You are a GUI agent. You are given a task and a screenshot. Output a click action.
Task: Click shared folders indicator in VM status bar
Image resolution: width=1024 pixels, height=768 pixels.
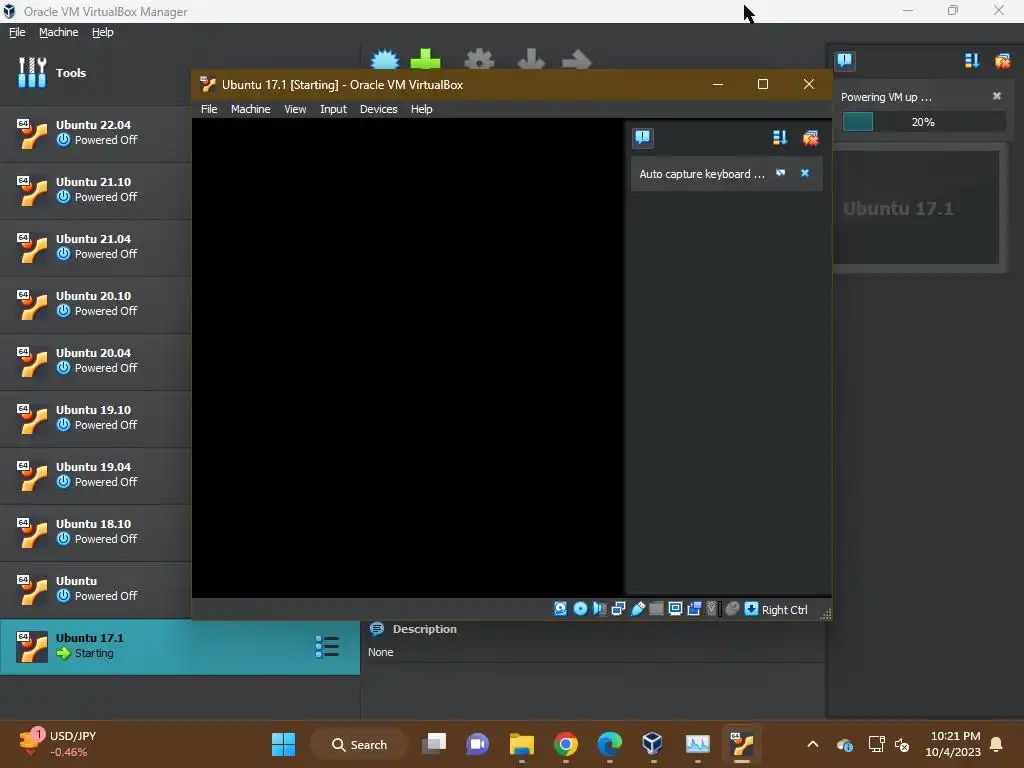656,609
